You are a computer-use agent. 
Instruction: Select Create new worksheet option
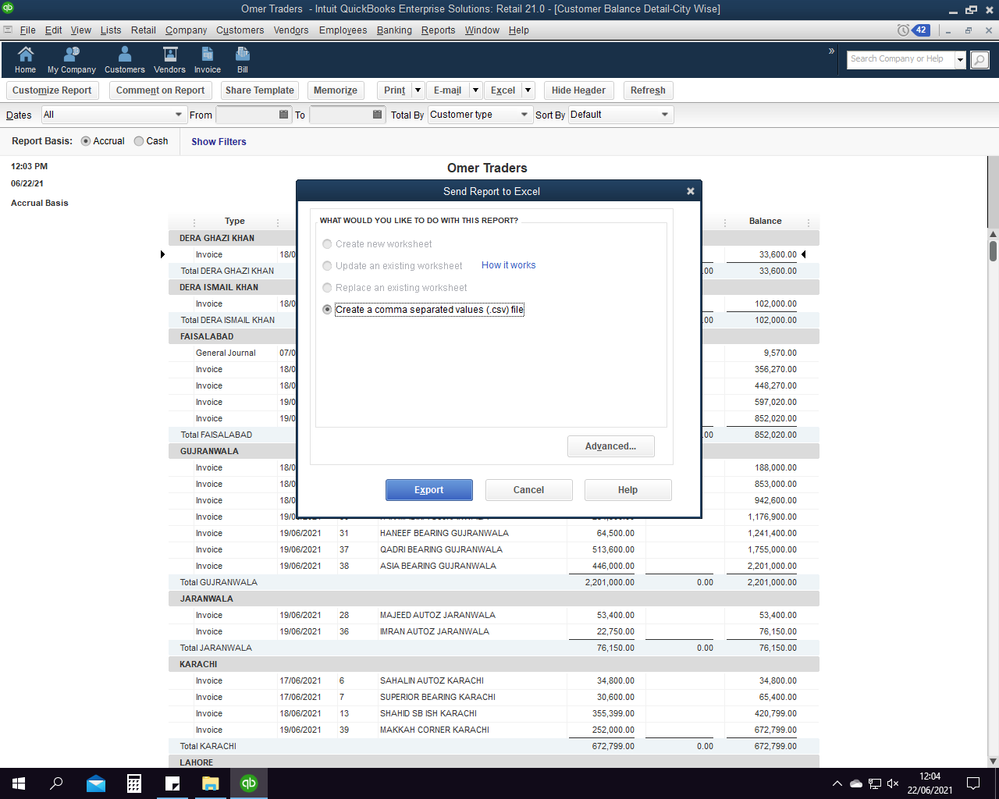click(x=327, y=244)
